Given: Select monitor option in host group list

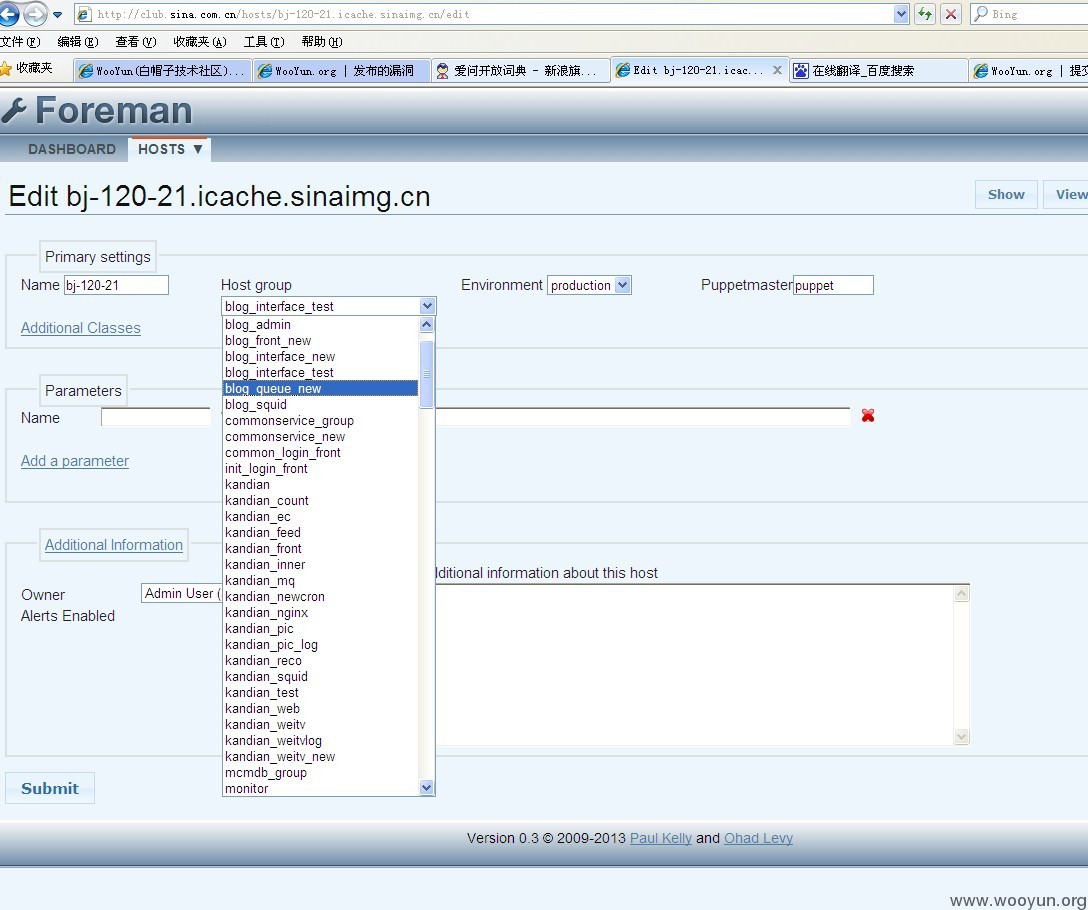Looking at the screenshot, I should tap(321, 788).
